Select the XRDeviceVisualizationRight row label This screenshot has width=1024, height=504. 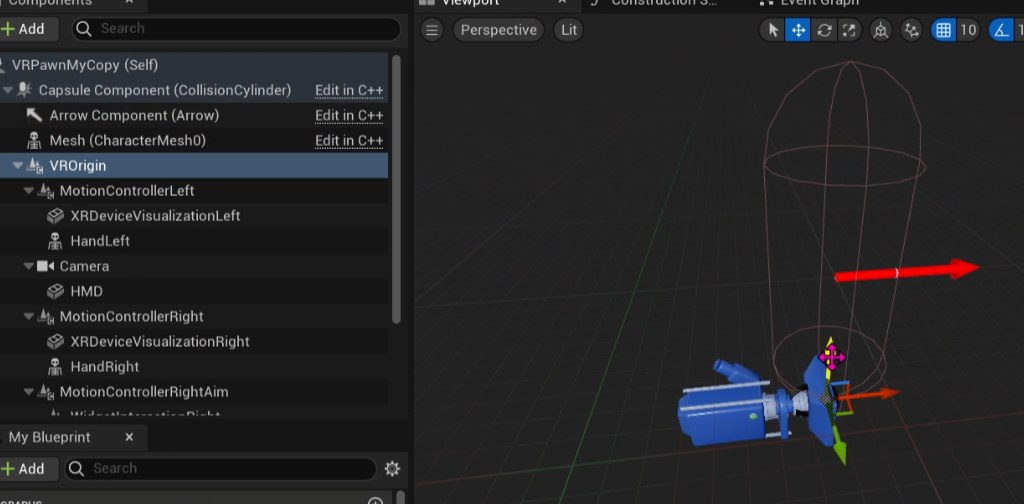click(160, 341)
